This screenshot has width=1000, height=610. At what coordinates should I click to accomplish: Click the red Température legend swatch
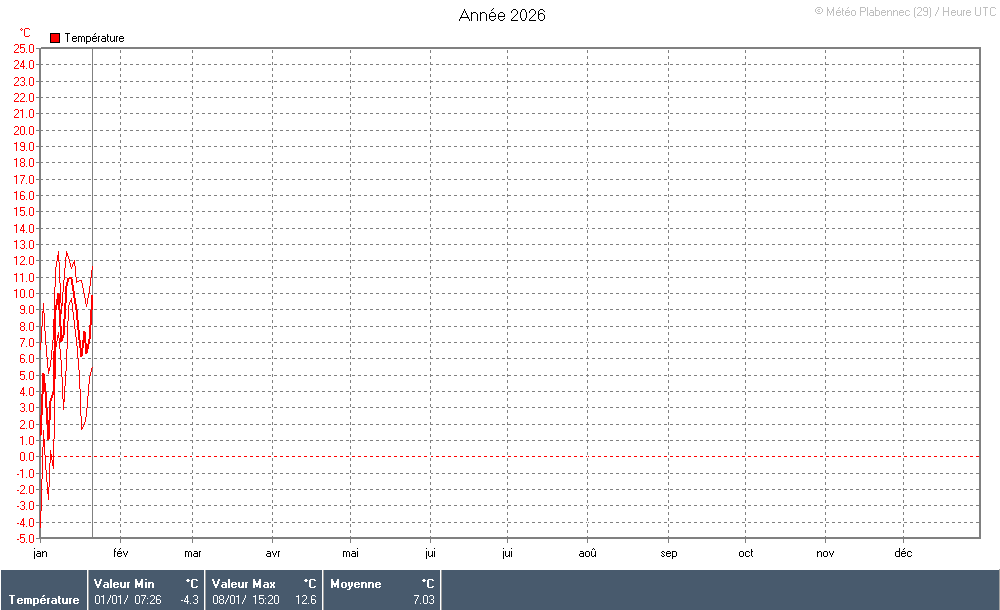coord(55,38)
